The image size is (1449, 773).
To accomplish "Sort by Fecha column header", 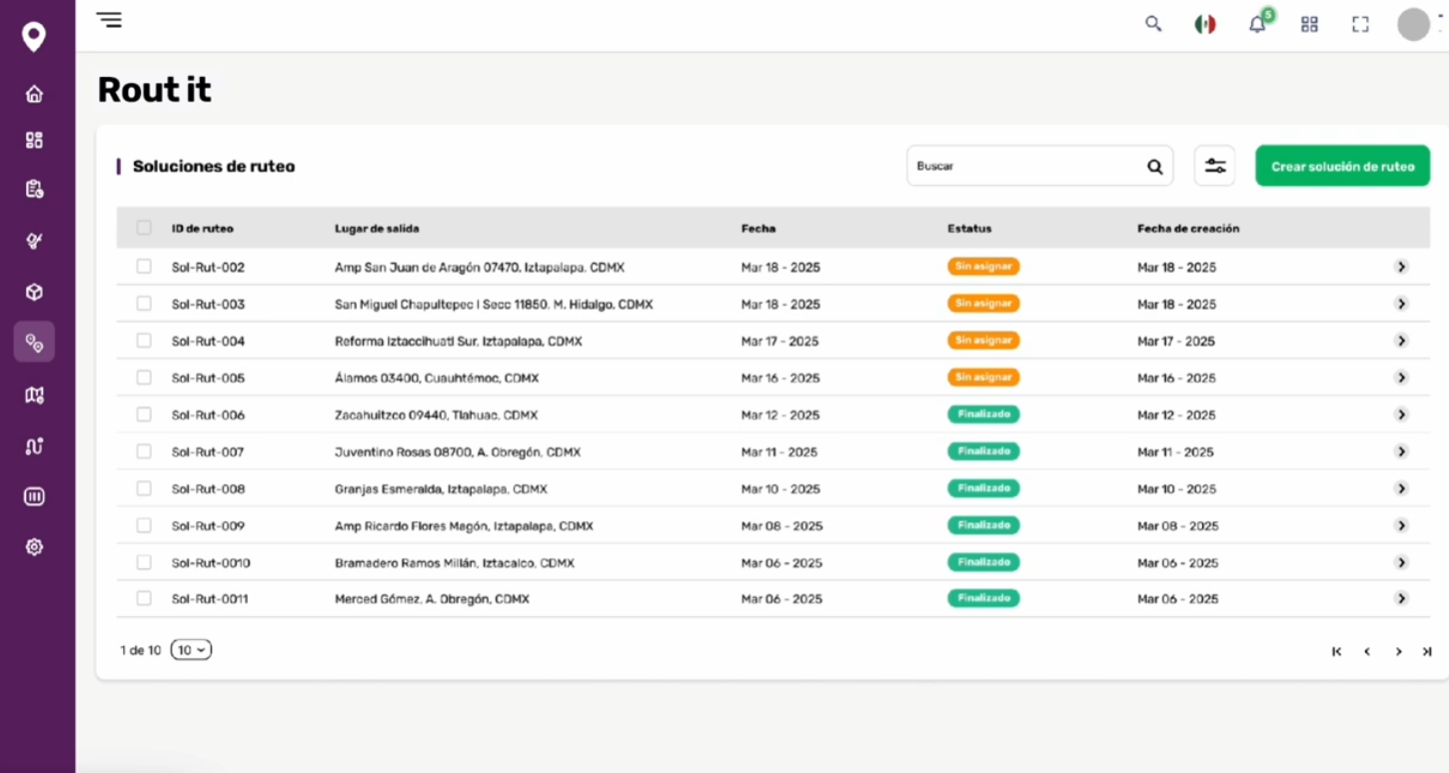I will click(x=758, y=229).
